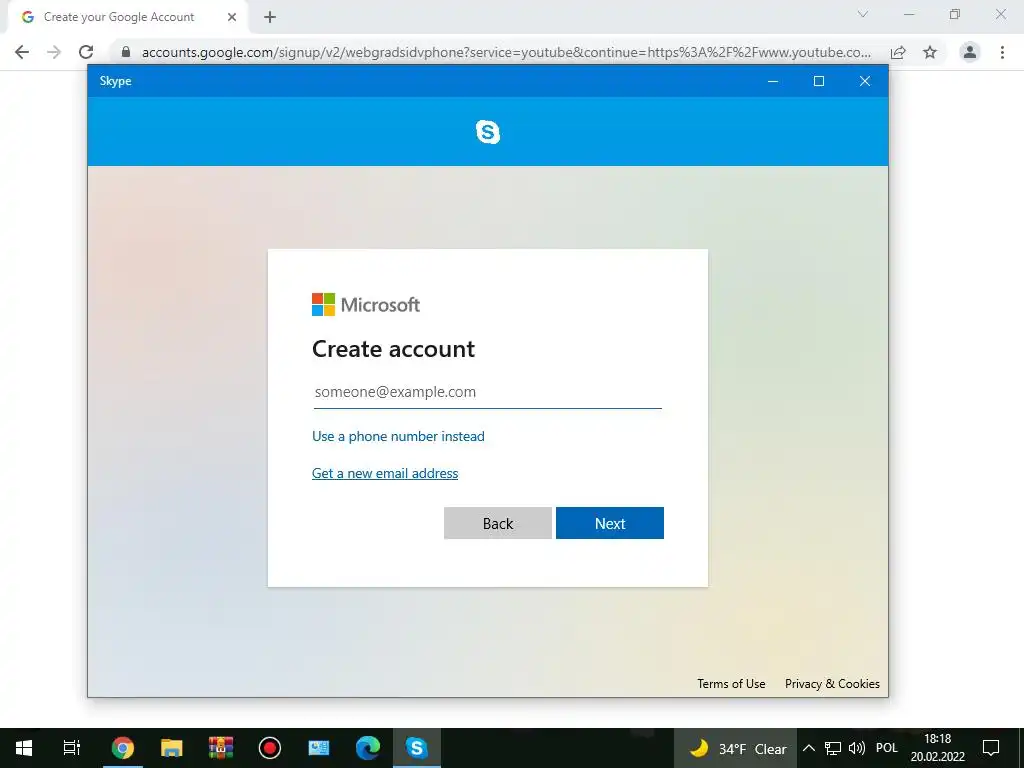This screenshot has width=1024, height=768.
Task: Go back in Chrome using the back arrow
Action: point(22,52)
